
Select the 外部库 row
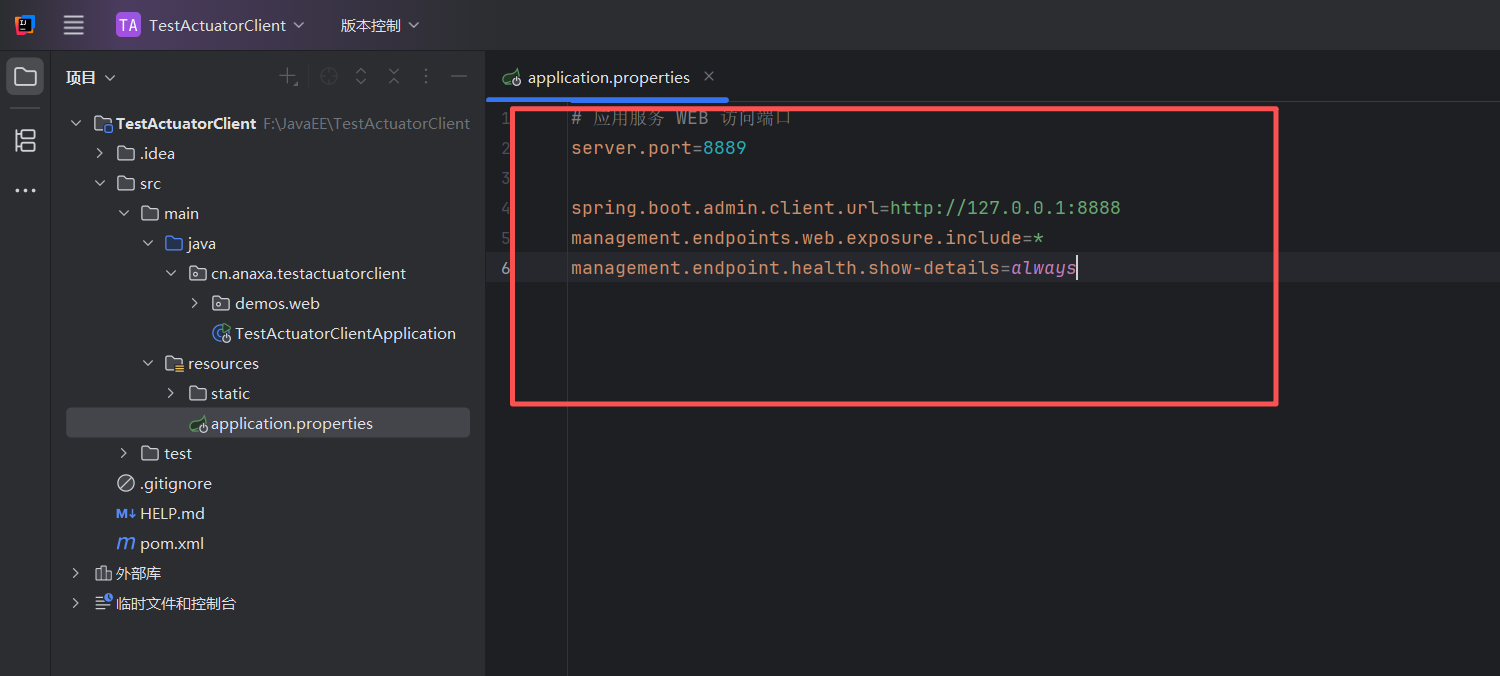click(268, 573)
